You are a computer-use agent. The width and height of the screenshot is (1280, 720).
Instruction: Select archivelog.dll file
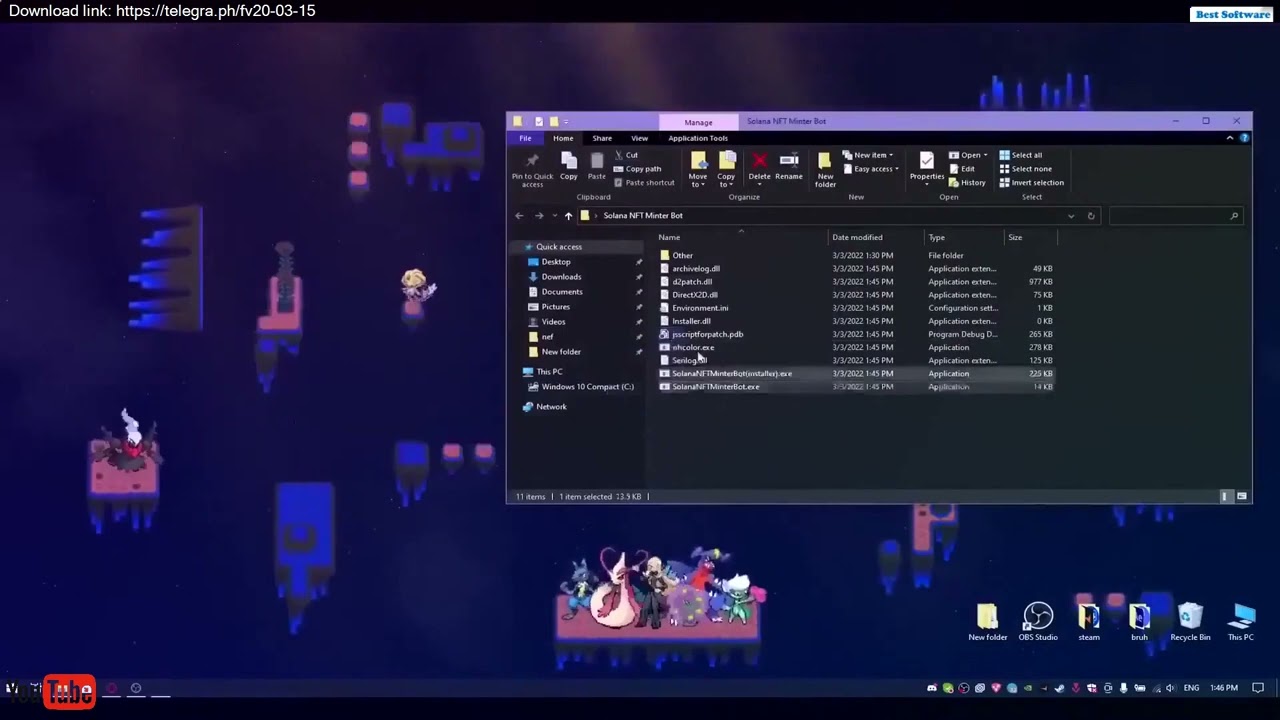[696, 269]
